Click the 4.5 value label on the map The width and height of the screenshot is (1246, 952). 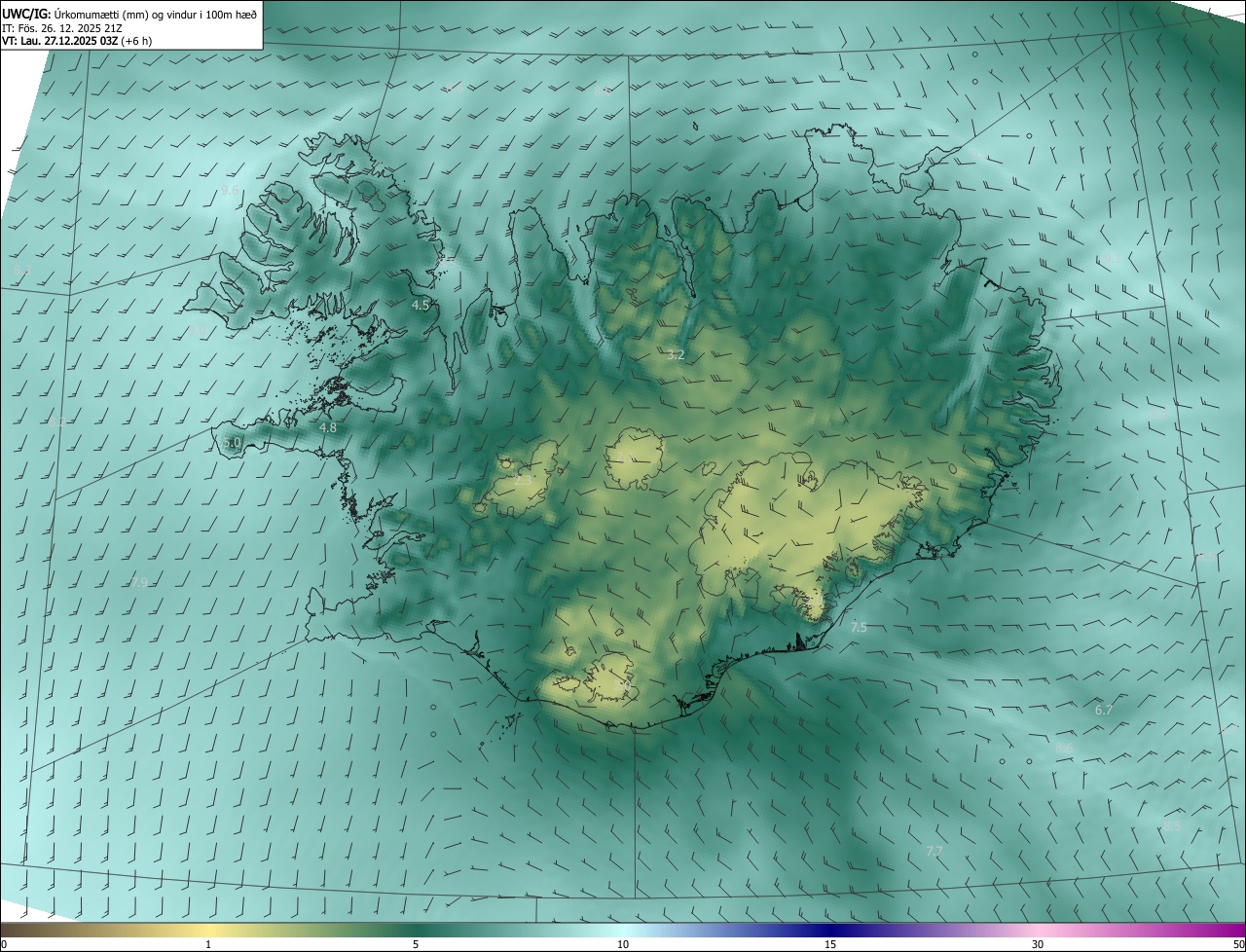tap(421, 305)
